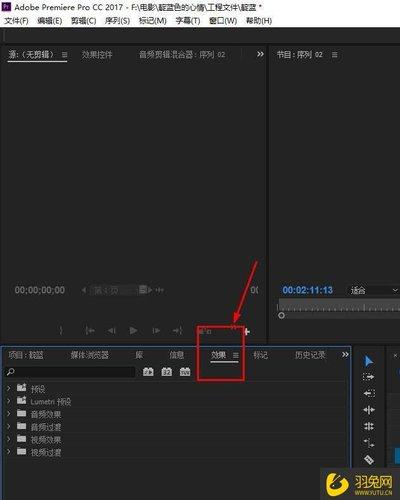Viewport: 400px width, 500px height.
Task: Switch to the 音频剪辑混合器 tab
Action: point(182,54)
